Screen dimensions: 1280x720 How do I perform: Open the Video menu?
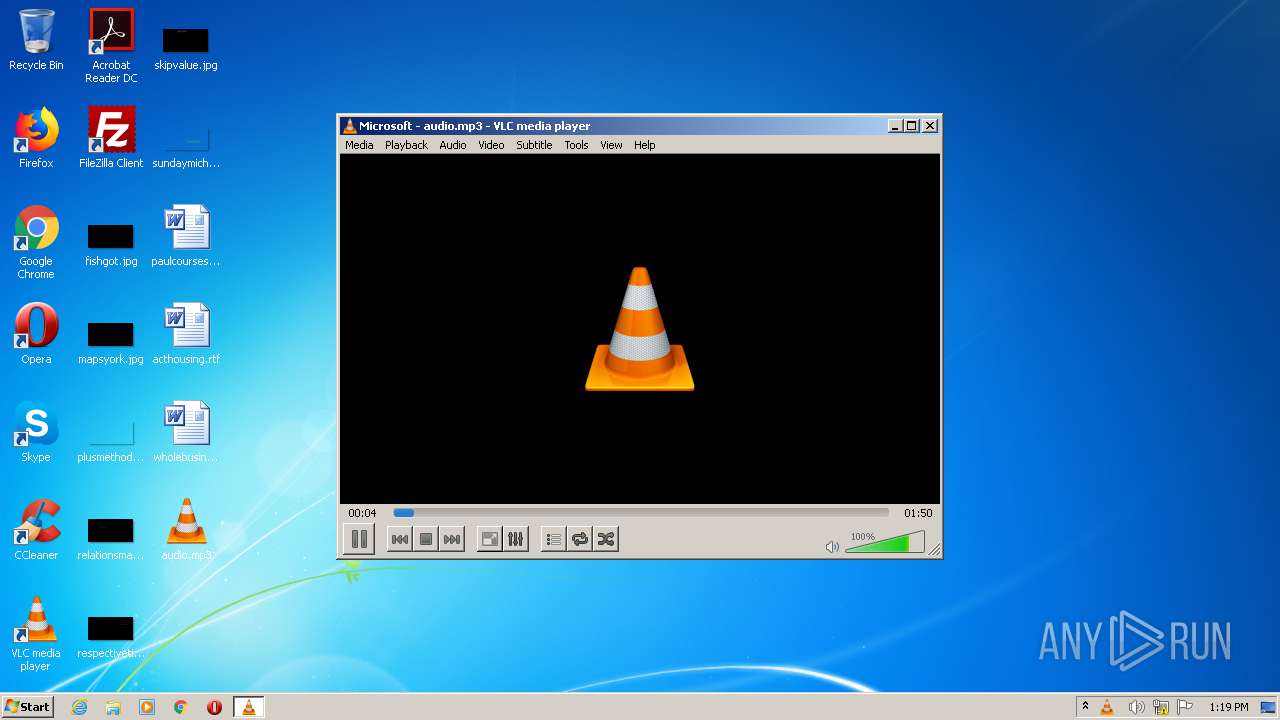pyautogui.click(x=491, y=145)
